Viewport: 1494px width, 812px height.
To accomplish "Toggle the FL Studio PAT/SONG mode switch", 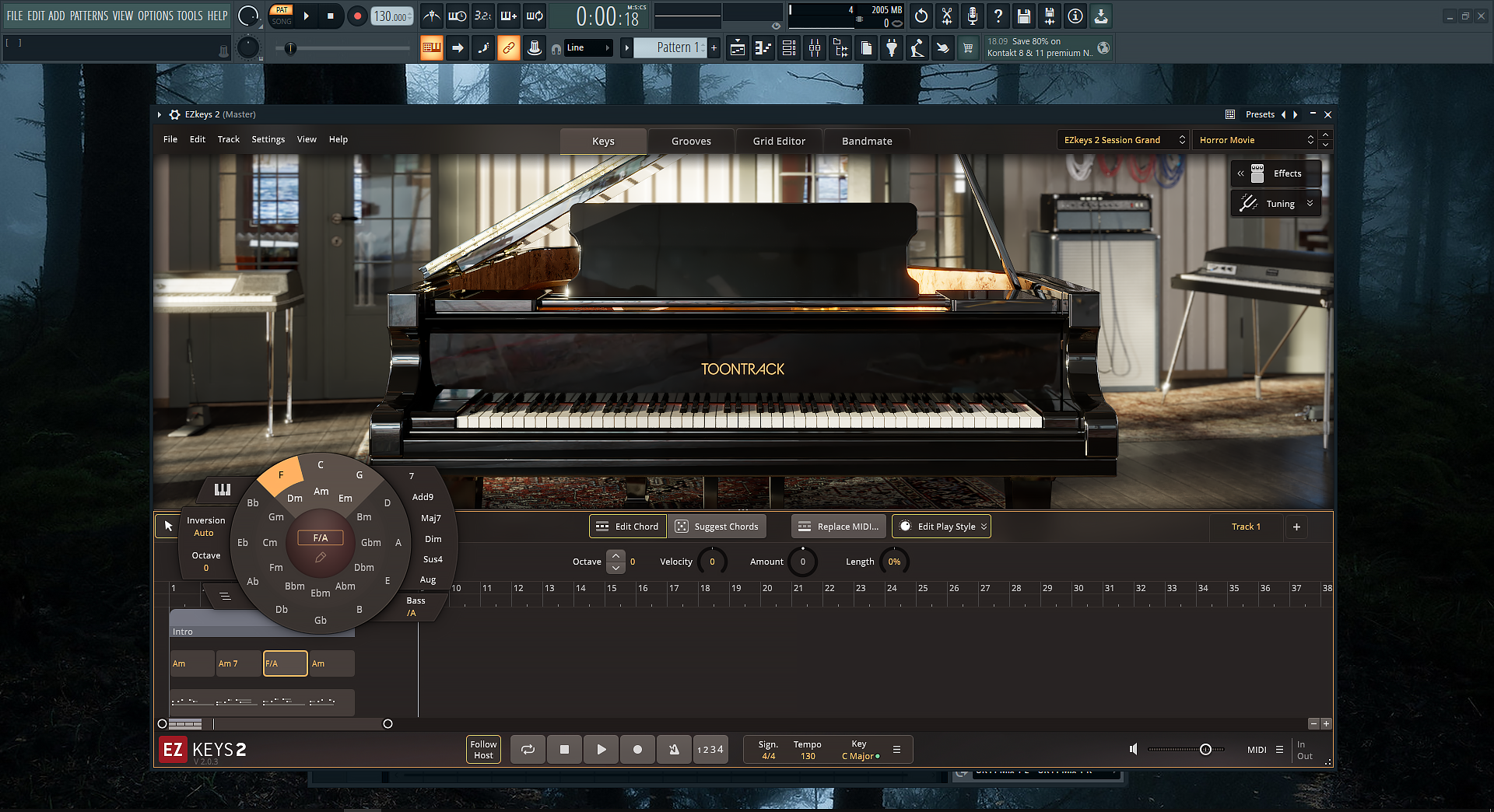I will pos(281,16).
